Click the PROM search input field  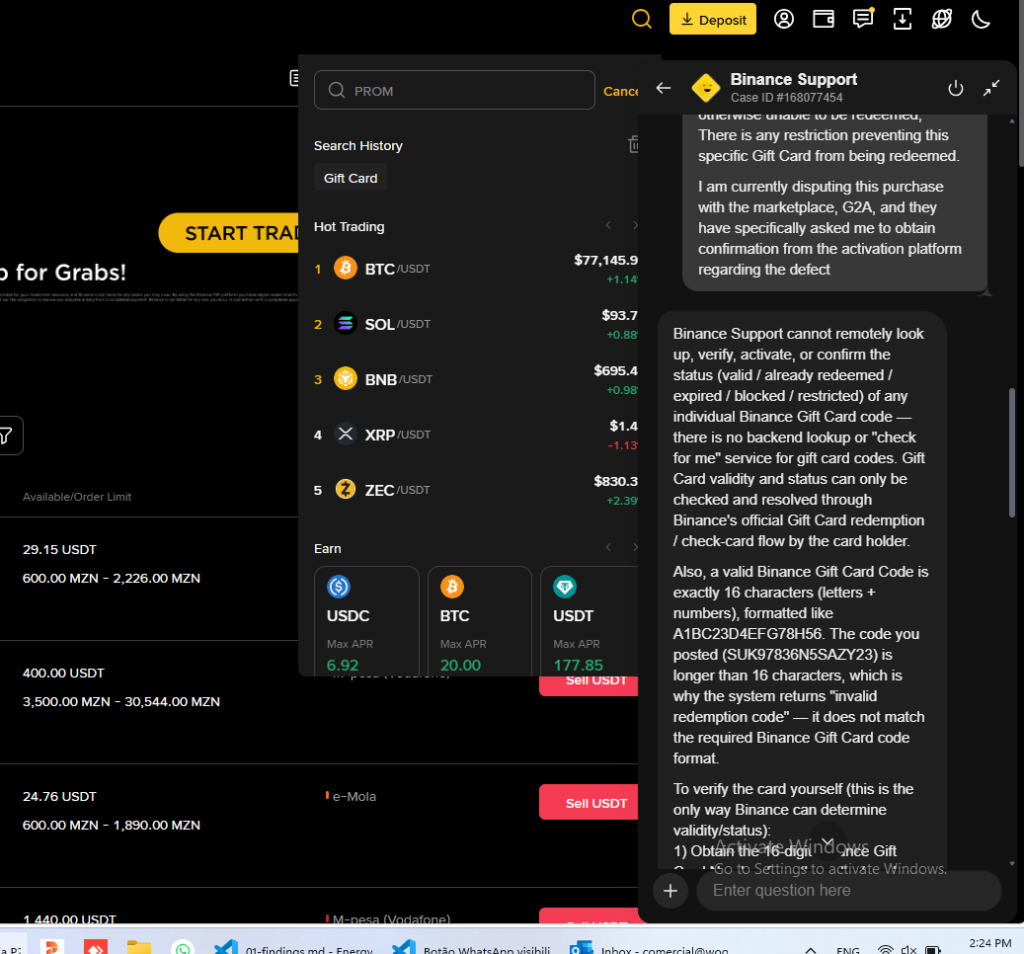[455, 90]
